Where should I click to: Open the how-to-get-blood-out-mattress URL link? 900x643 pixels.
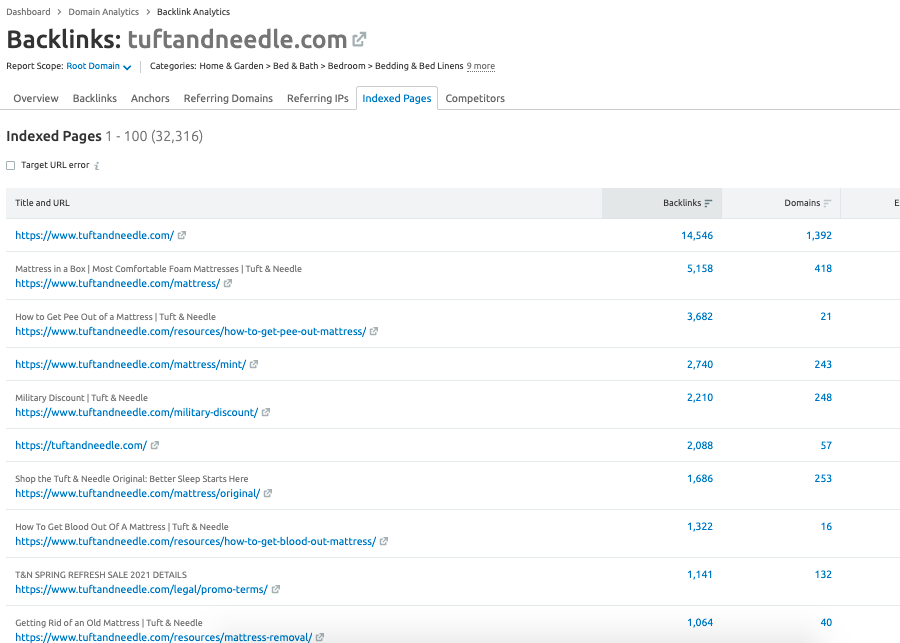195,542
